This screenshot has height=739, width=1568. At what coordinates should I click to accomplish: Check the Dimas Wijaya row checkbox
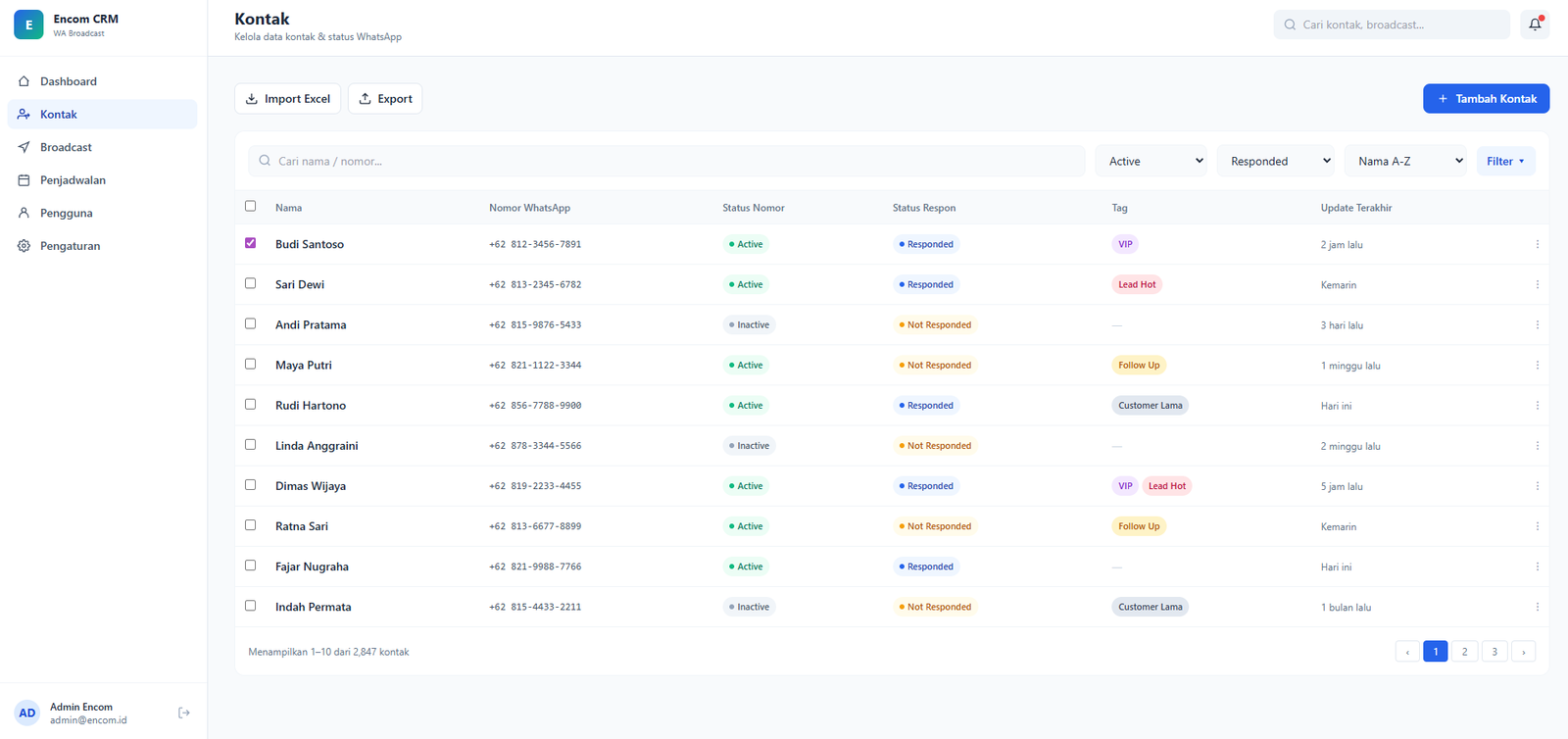click(250, 485)
